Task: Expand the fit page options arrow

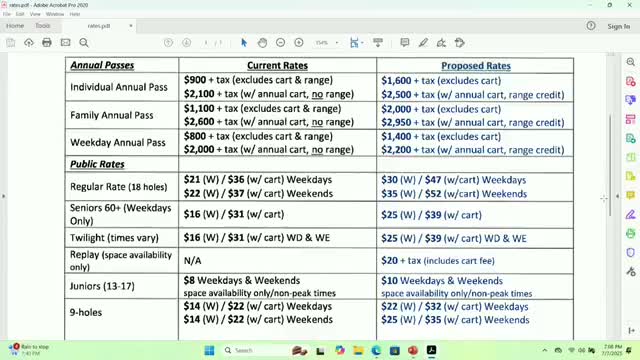Action: click(x=362, y=43)
